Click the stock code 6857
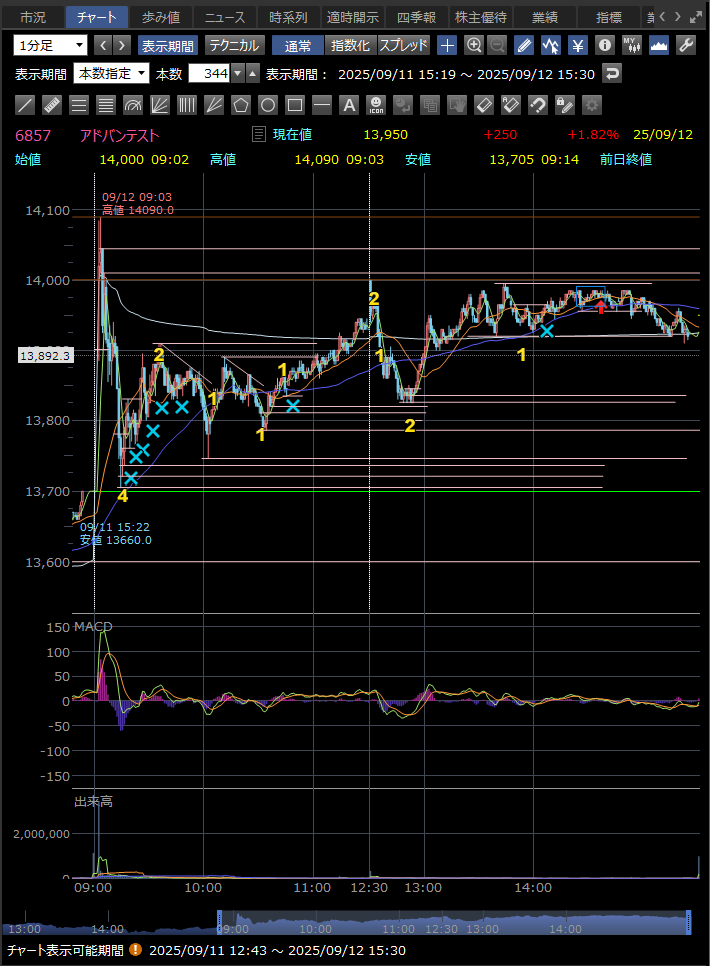 (33, 136)
